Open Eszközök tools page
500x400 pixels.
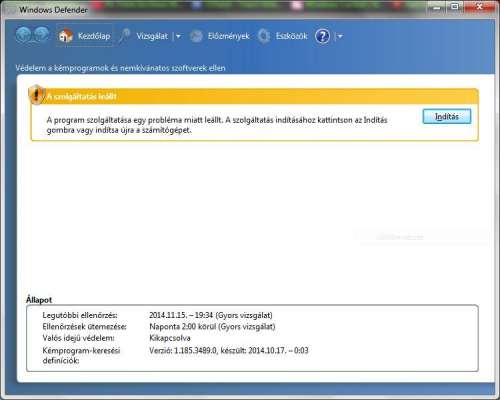pos(291,36)
